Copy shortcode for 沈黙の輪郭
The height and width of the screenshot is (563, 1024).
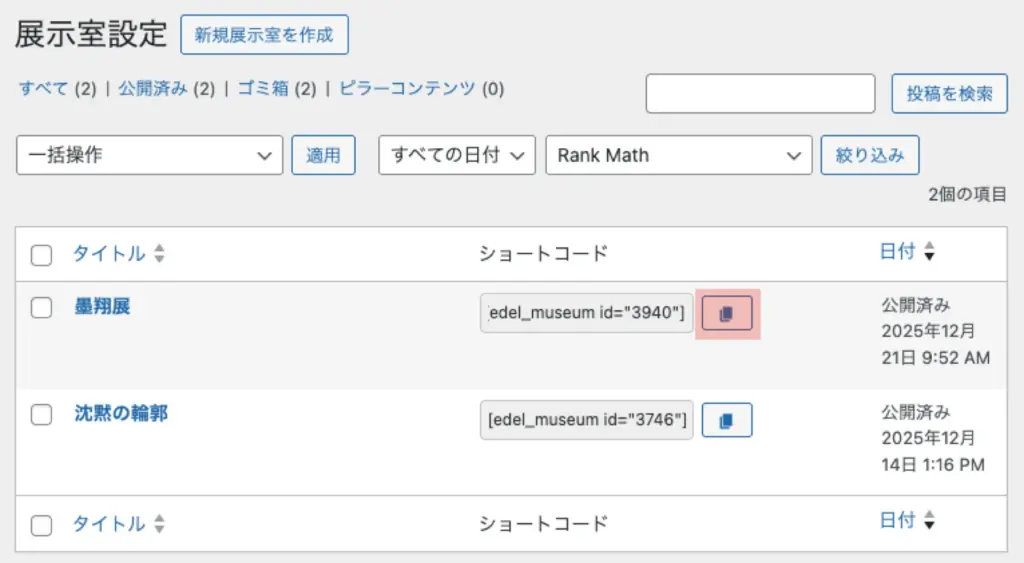(x=727, y=421)
